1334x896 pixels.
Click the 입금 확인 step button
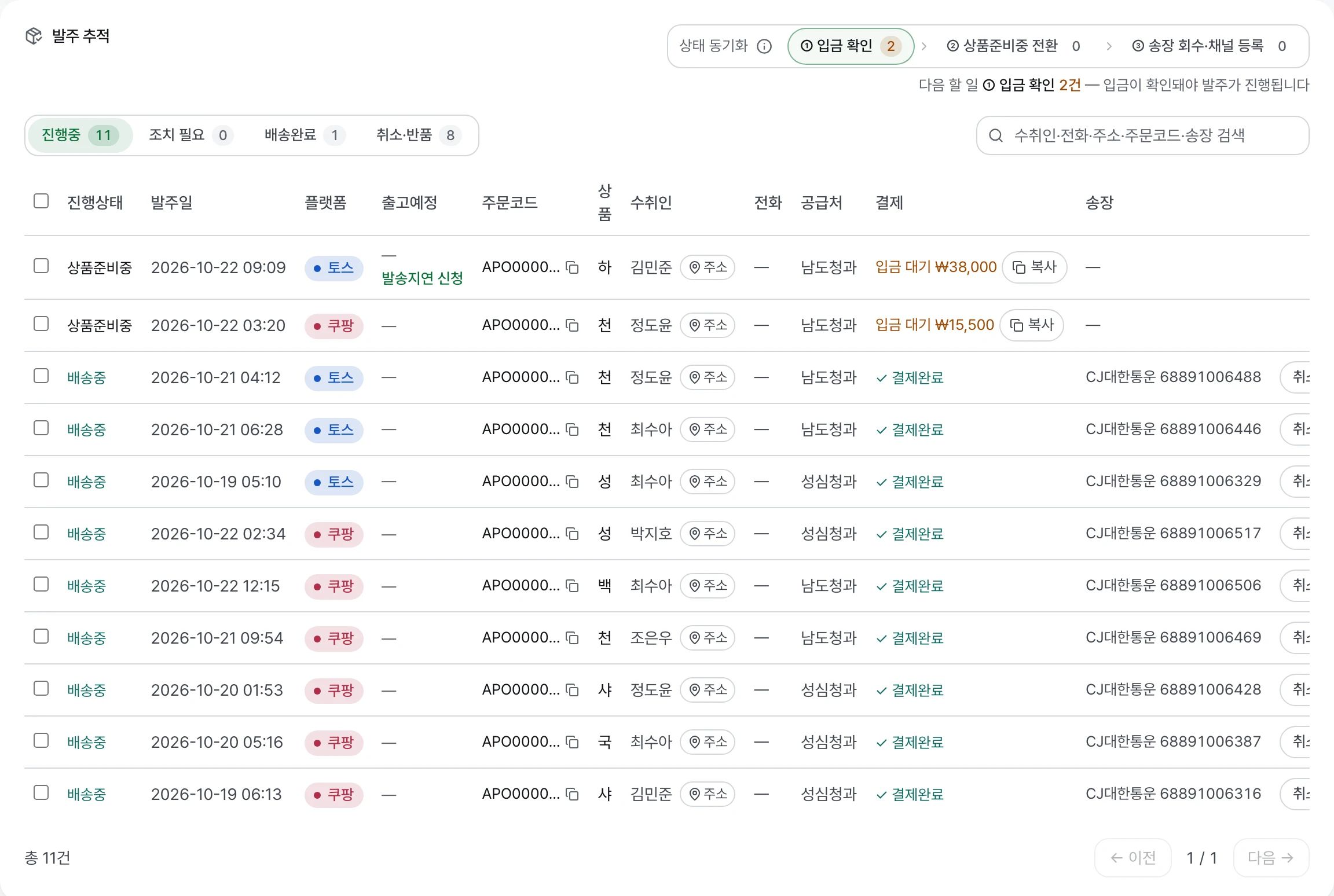[x=851, y=46]
